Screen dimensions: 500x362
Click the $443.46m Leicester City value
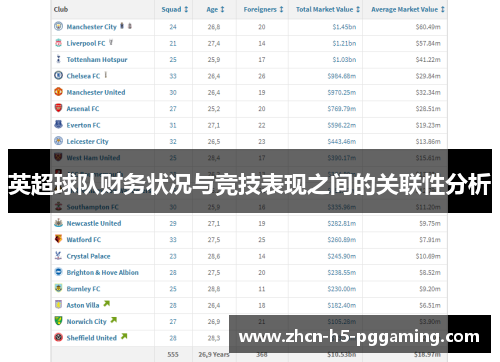pos(342,142)
